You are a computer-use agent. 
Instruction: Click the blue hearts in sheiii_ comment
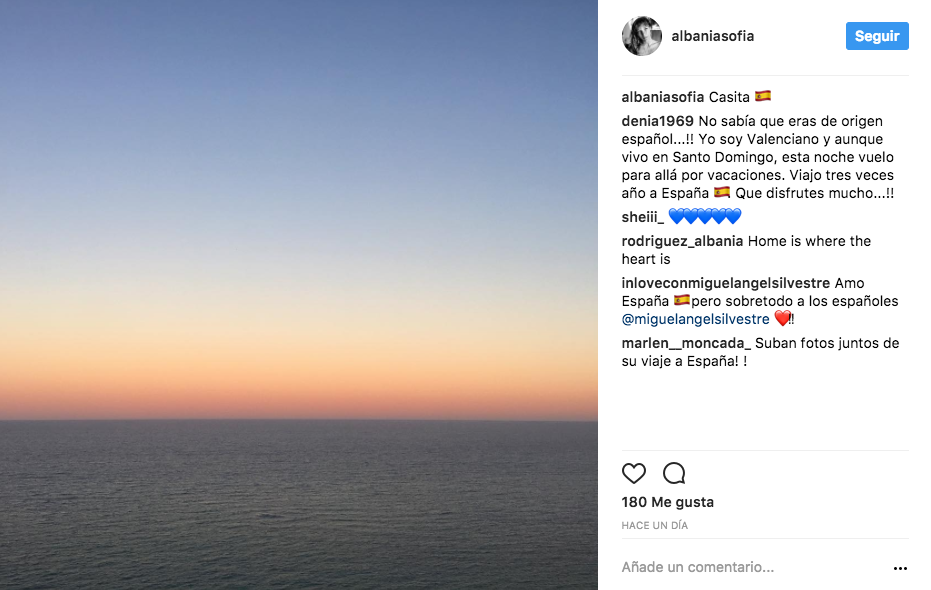tap(705, 217)
